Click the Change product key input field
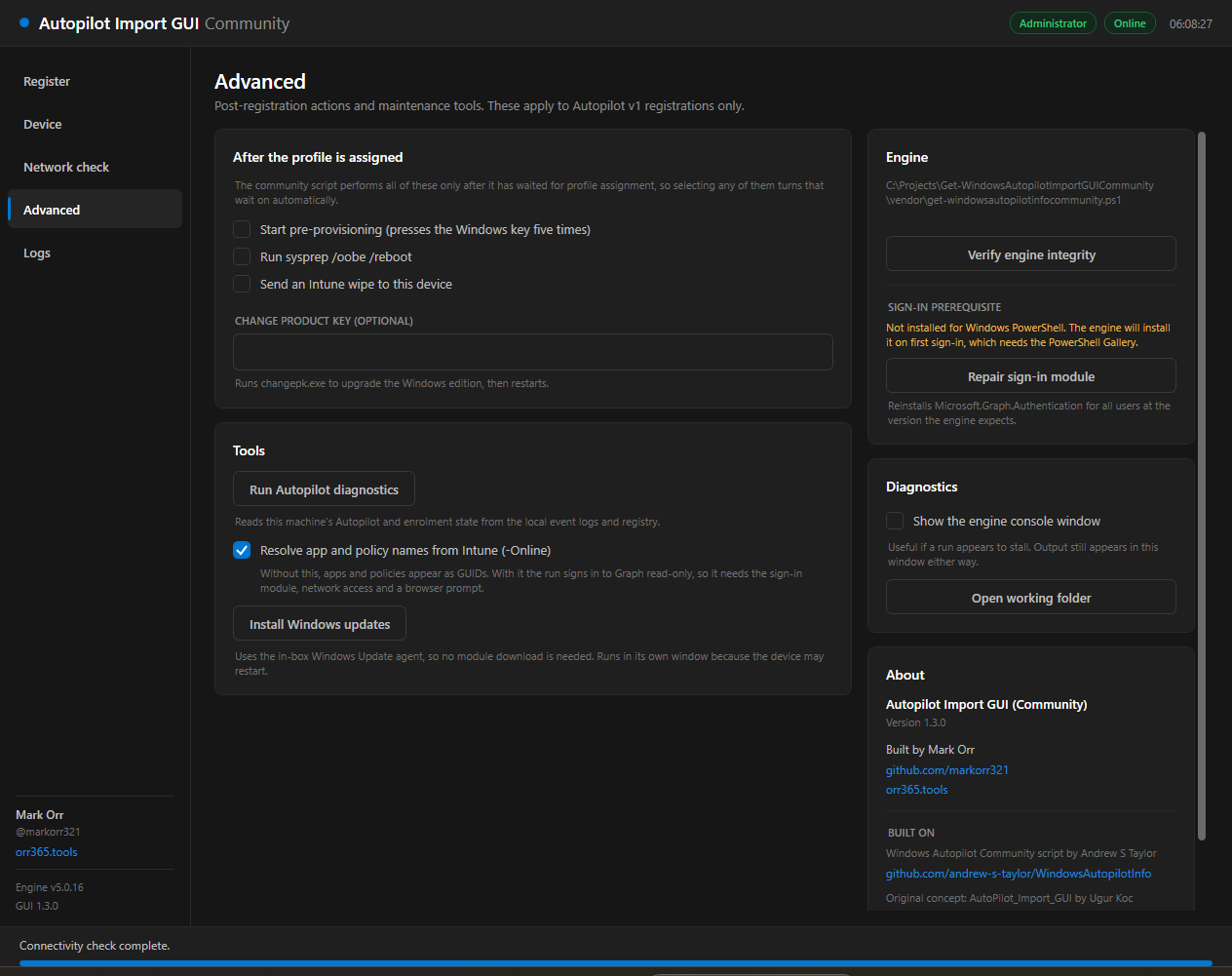 (x=533, y=352)
